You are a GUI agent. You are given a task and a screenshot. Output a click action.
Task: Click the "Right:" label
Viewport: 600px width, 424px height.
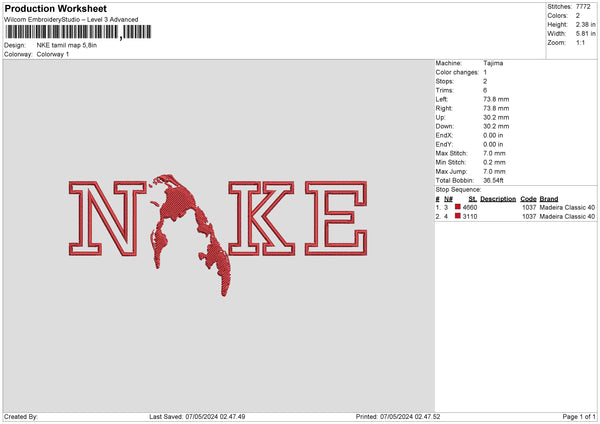pyautogui.click(x=444, y=108)
